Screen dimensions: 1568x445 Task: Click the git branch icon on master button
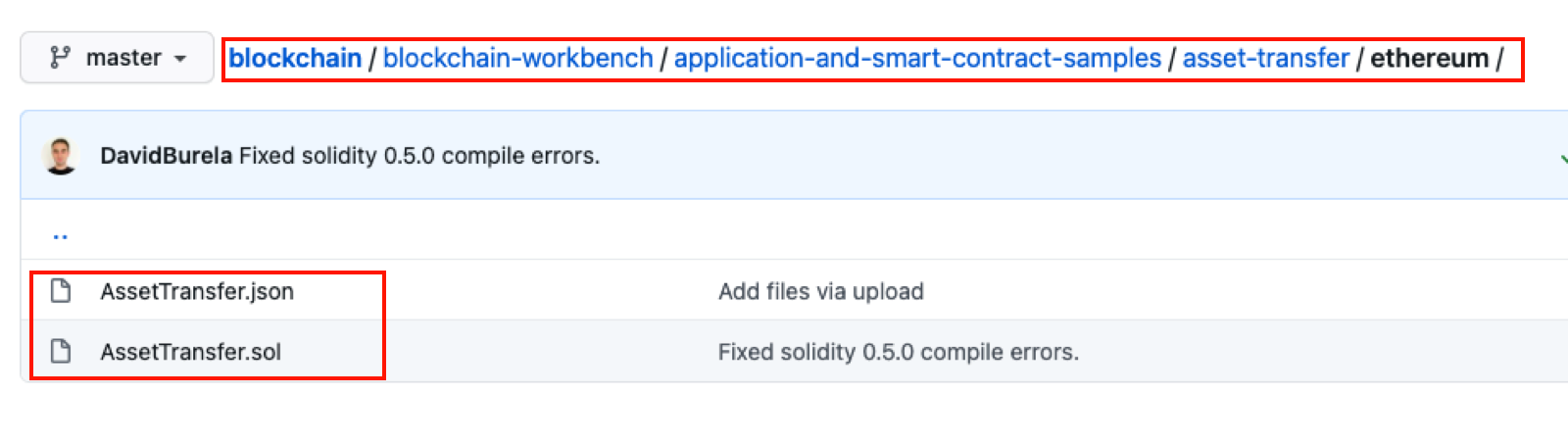(60, 58)
